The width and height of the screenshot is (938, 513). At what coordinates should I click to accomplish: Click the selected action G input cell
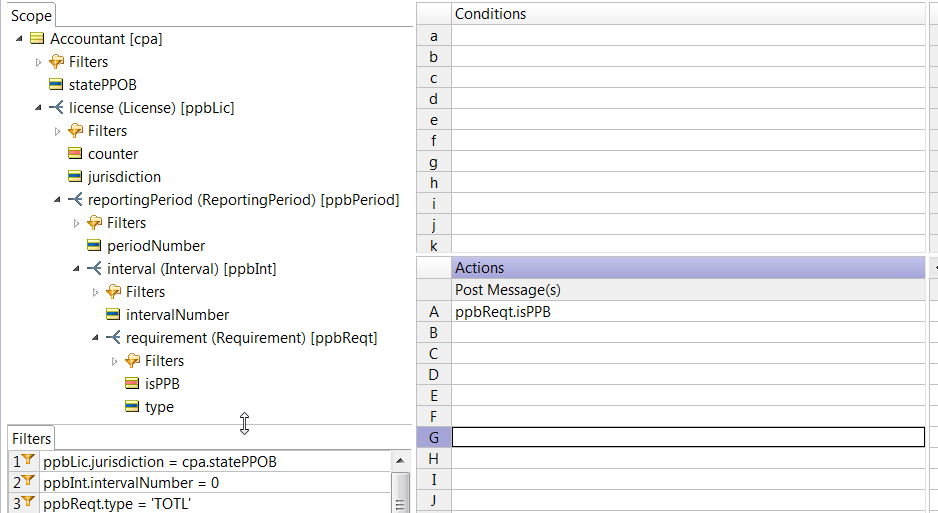688,437
